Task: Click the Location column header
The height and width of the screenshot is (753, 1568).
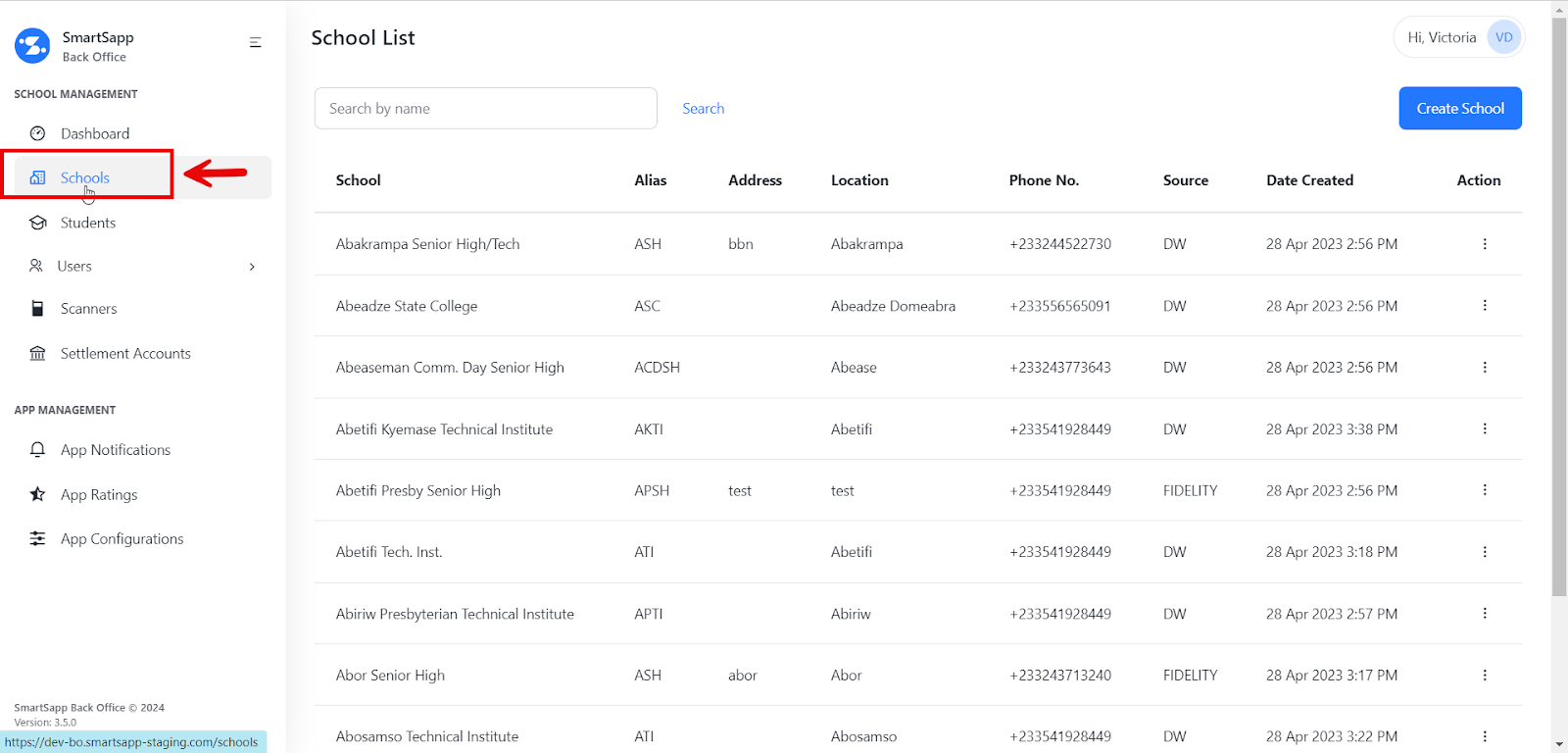Action: [x=859, y=180]
